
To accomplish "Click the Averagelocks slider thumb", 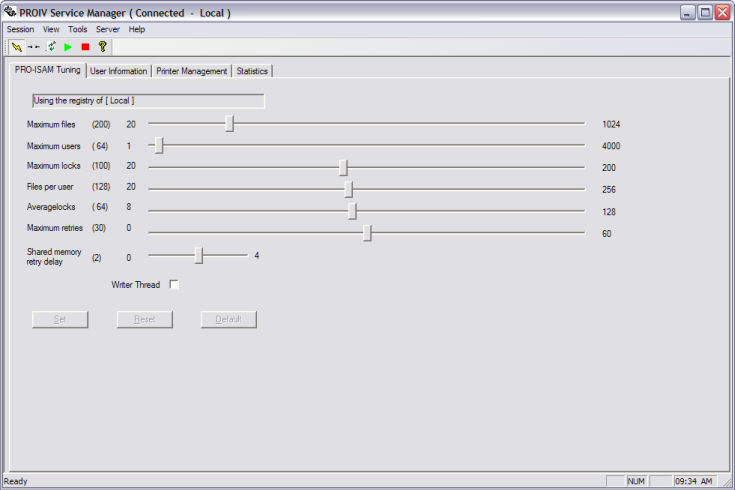I will click(352, 211).
